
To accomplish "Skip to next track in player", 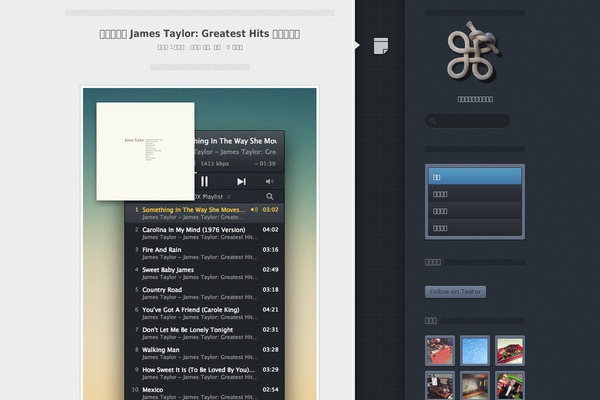I will pos(241,181).
